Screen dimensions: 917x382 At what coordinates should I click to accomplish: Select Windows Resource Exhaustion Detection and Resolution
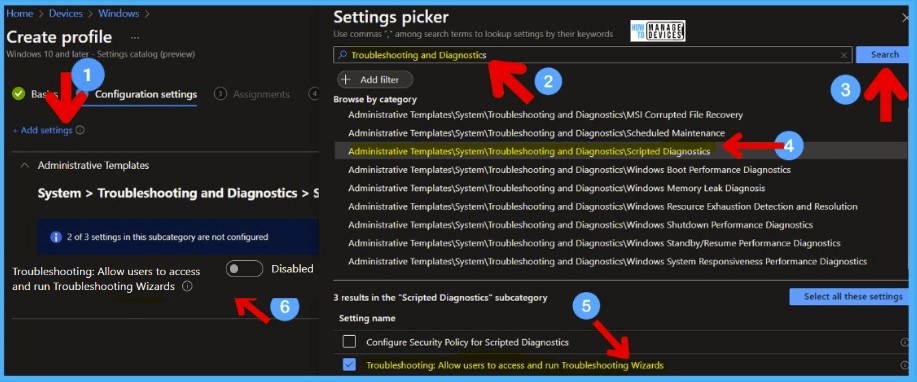[602, 207]
